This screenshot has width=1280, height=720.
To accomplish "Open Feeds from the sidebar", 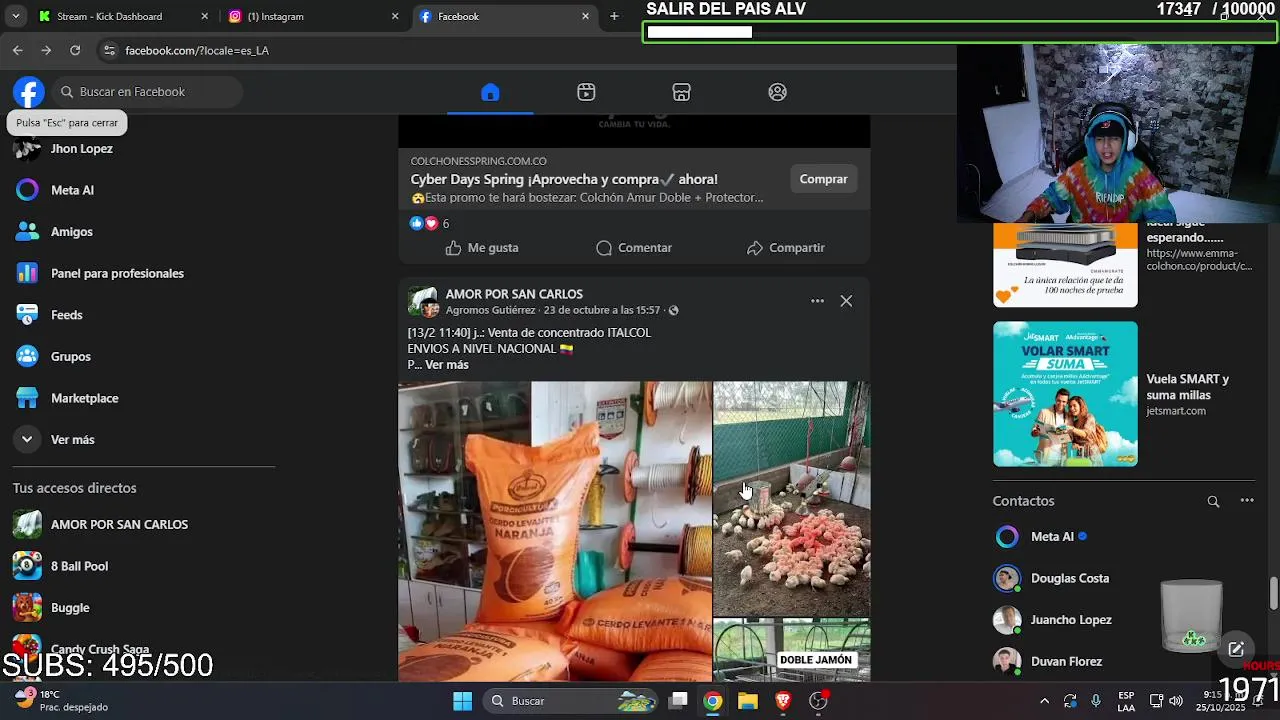I will [67, 315].
